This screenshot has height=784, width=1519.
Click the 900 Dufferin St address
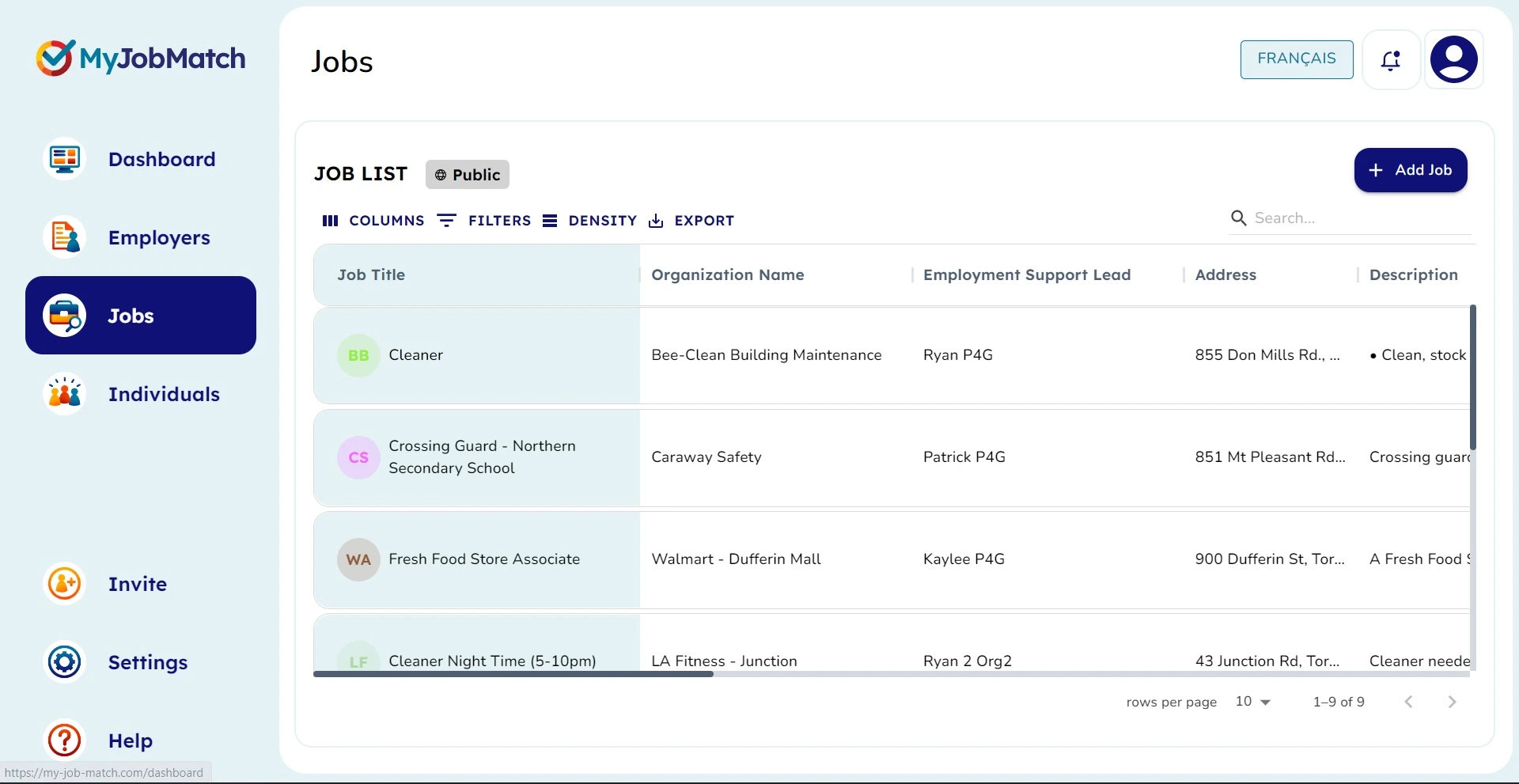coord(1270,559)
